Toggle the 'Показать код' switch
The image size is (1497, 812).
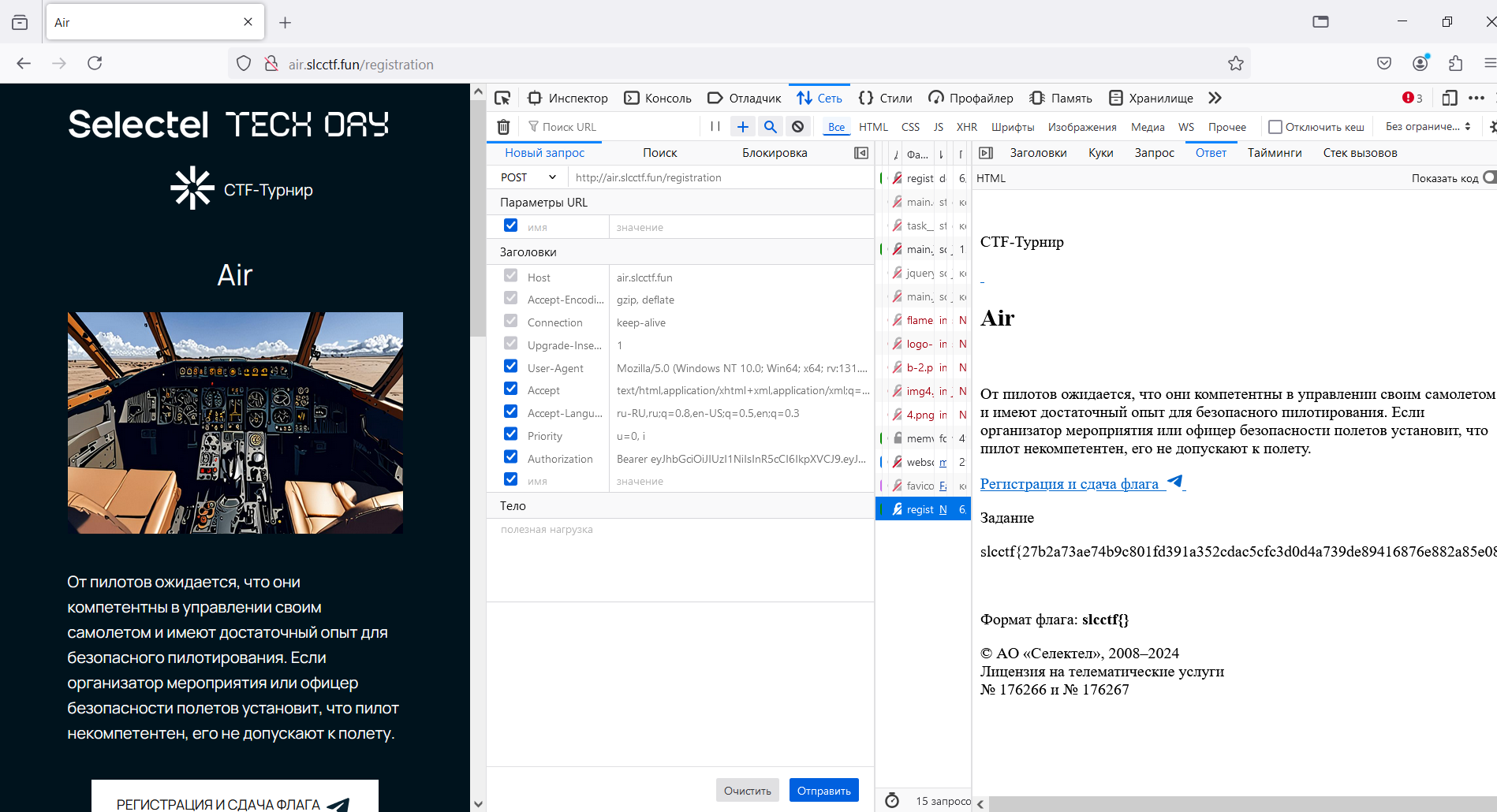coord(1488,177)
